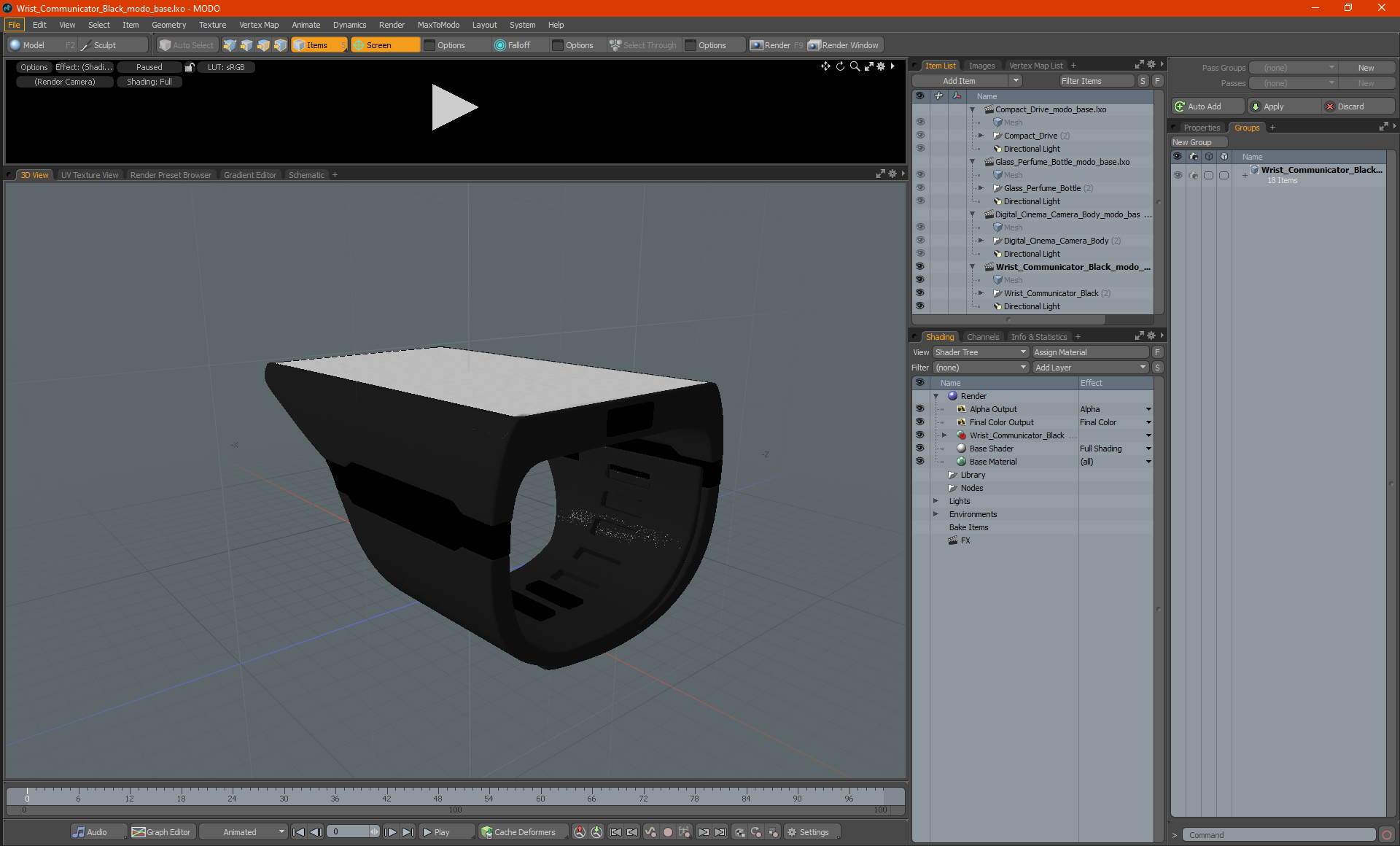The height and width of the screenshot is (846, 1400).
Task: Open the Add Layer dropdown
Action: (1090, 368)
